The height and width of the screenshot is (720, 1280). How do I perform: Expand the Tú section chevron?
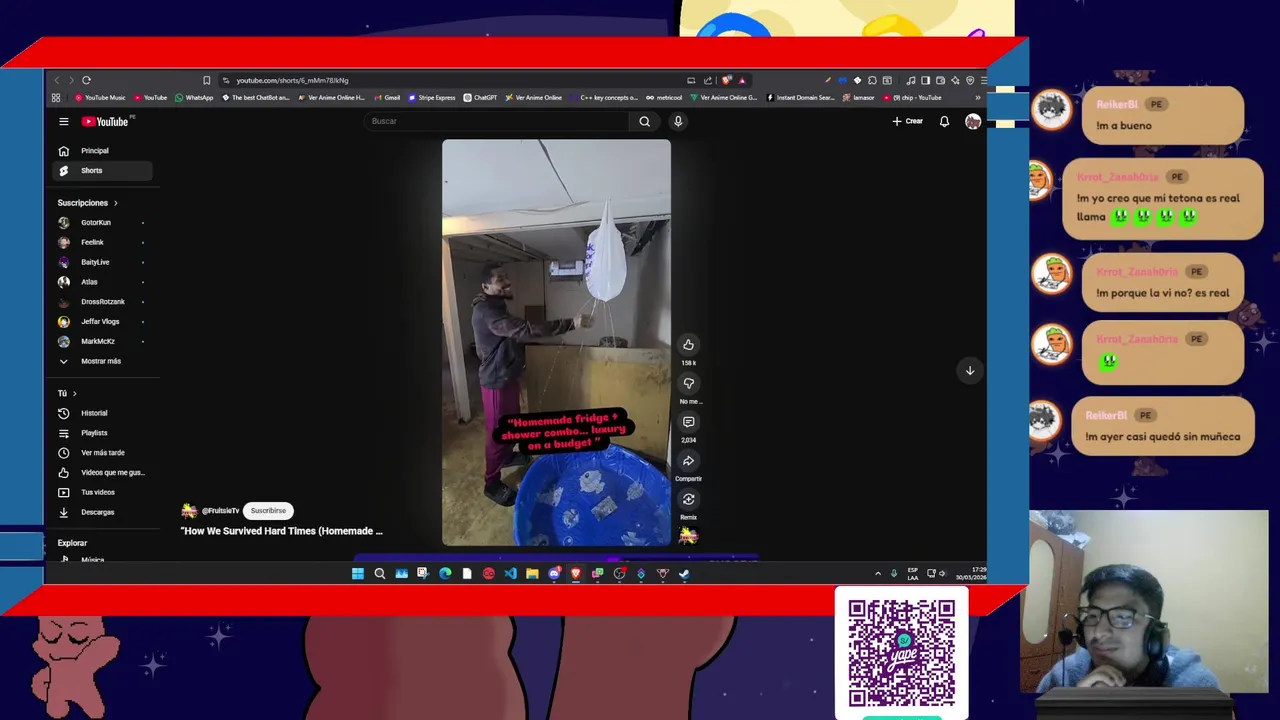[x=74, y=394]
